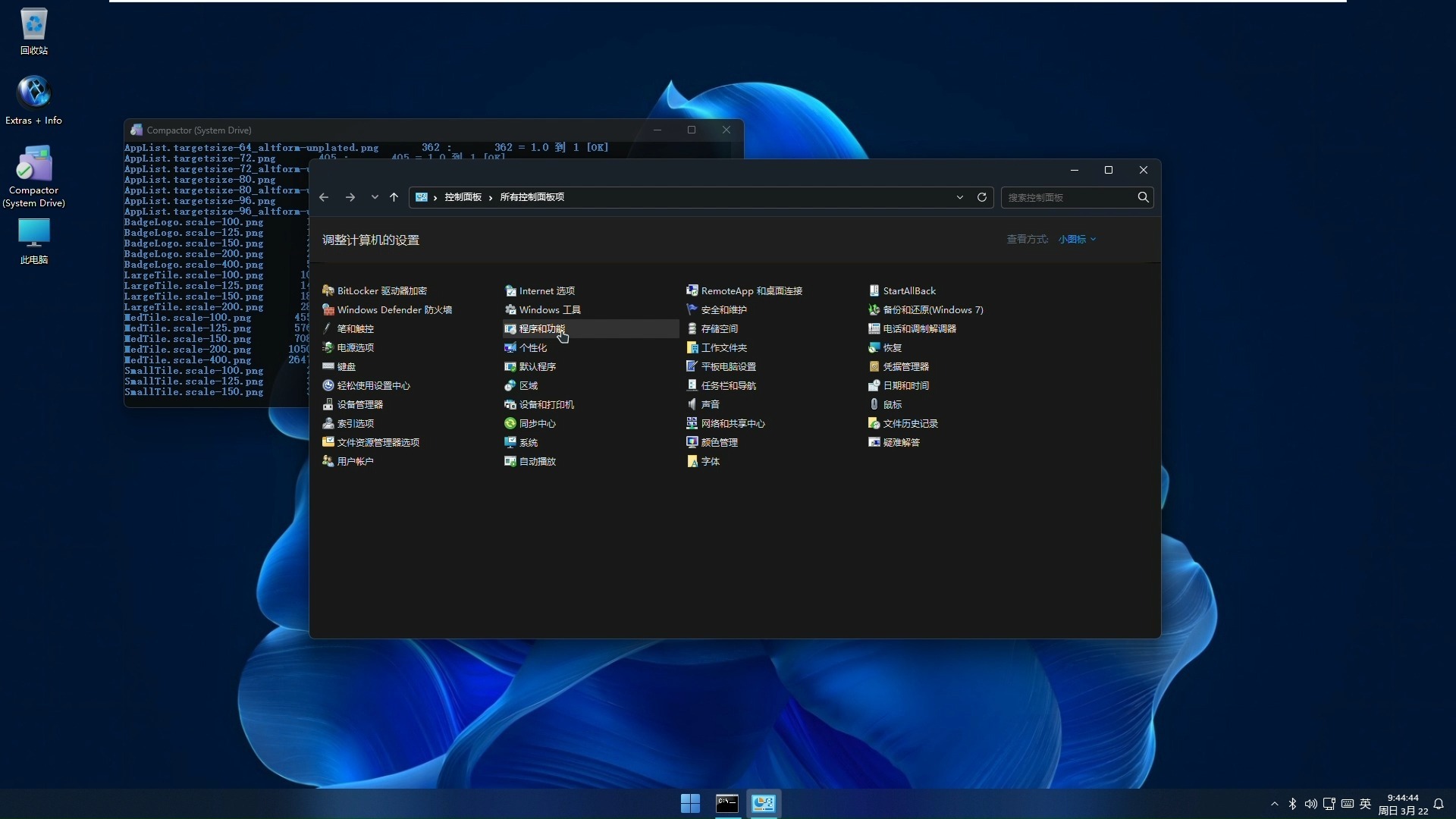Click 颜色管理 link

pyautogui.click(x=720, y=443)
